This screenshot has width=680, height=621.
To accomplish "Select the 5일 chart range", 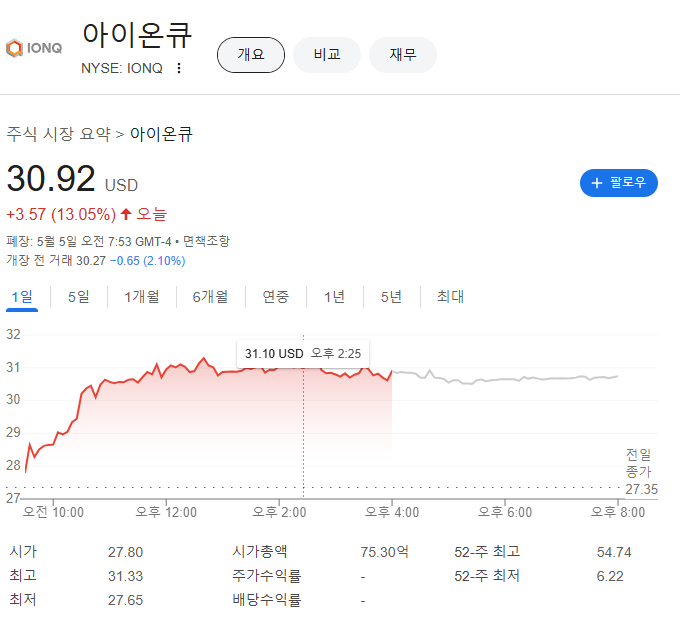I will point(78,297).
